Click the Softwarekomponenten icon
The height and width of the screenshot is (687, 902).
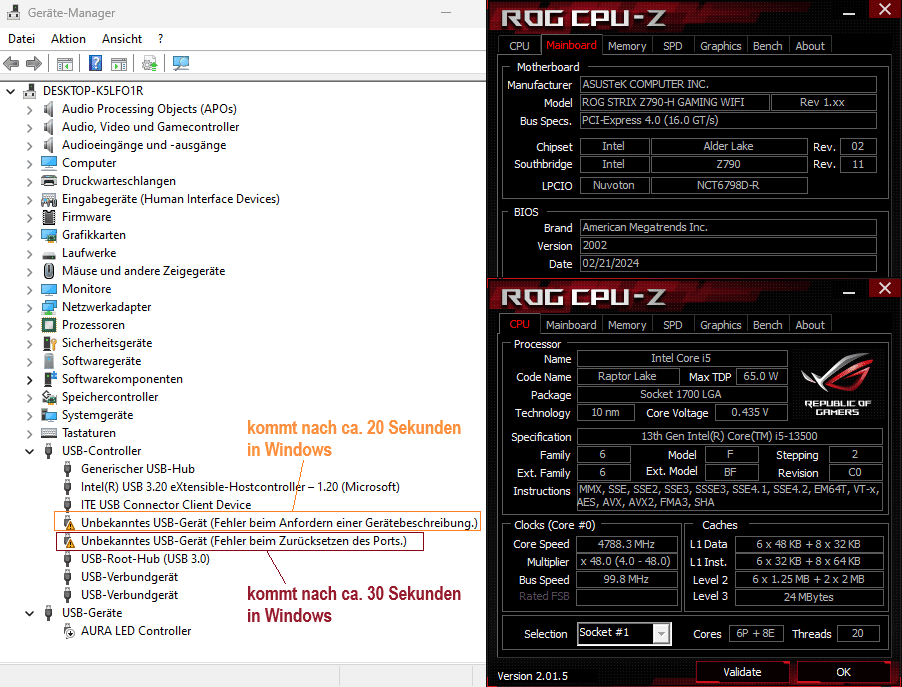[x=49, y=379]
